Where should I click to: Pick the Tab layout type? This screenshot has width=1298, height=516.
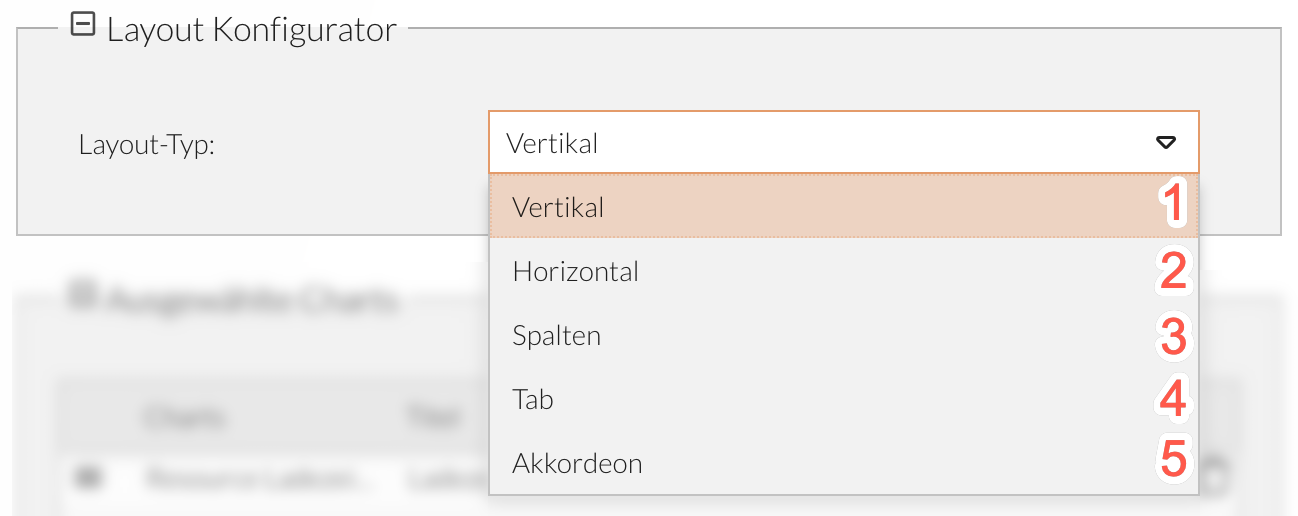[x=533, y=400]
